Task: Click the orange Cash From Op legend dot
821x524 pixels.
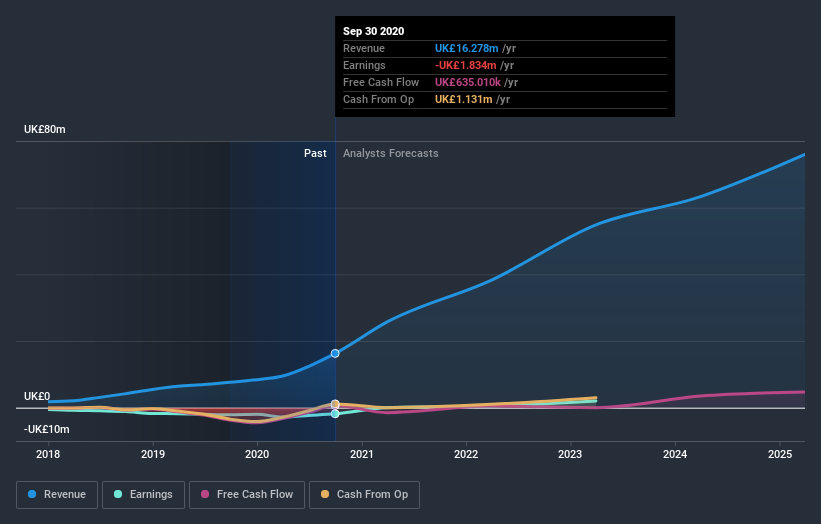Action: point(325,494)
